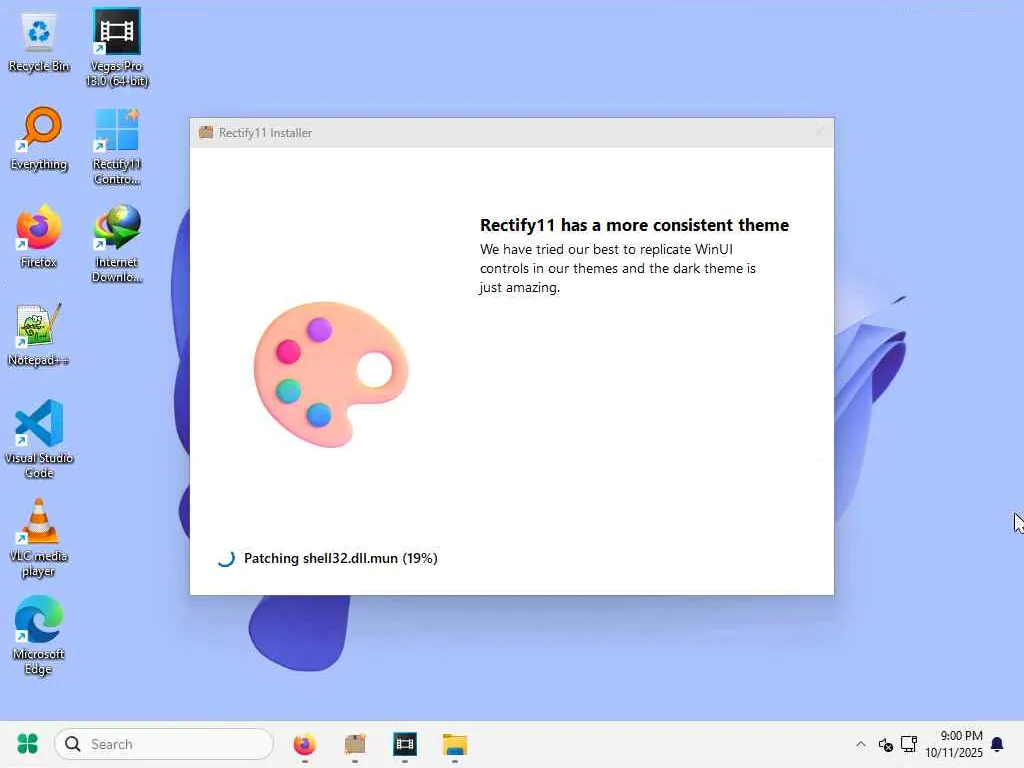
Task: Click the 'Patching shell32.dll.mun (19%)' status text
Action: 340,558
